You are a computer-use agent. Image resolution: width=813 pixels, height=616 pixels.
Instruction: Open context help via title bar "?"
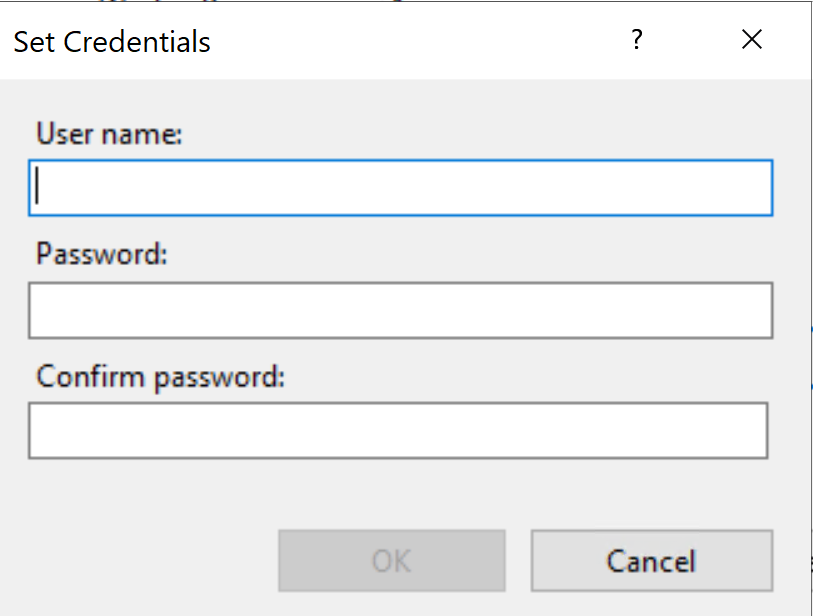point(636,40)
